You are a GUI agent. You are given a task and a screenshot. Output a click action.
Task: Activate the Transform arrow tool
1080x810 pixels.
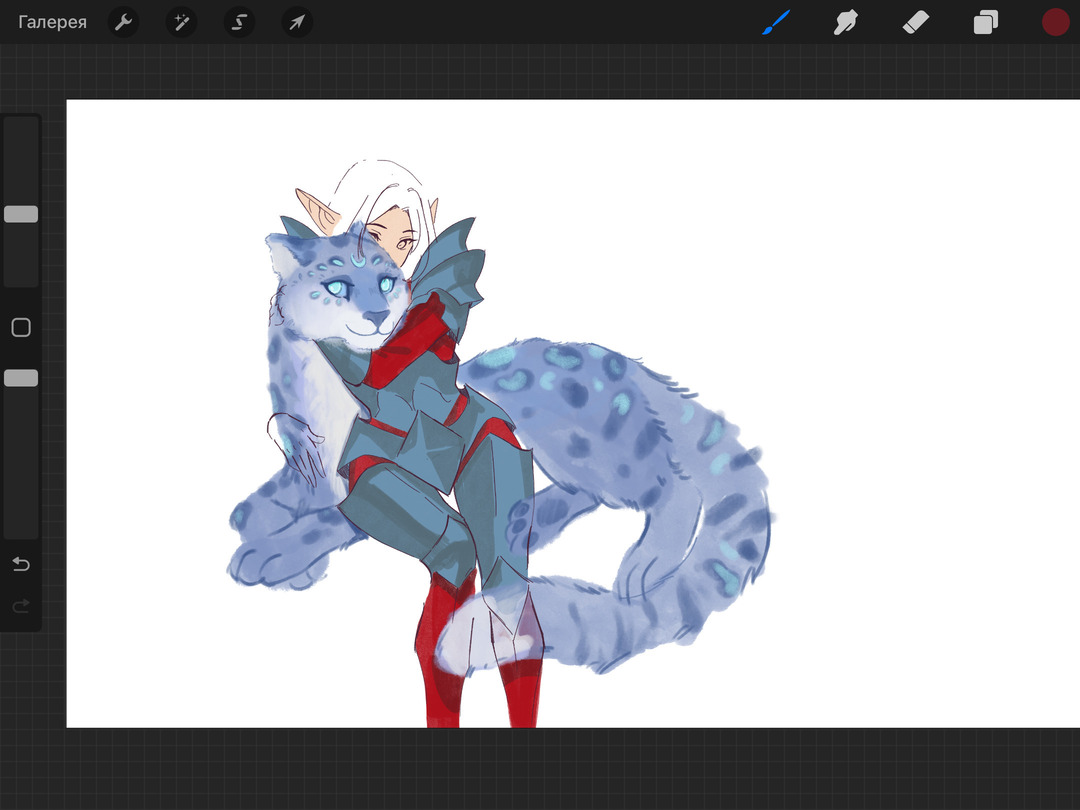pyautogui.click(x=297, y=22)
